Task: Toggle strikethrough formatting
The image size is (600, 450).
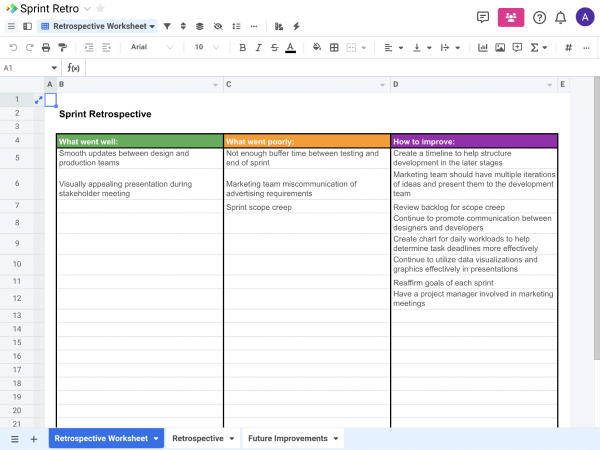Action: (274, 47)
